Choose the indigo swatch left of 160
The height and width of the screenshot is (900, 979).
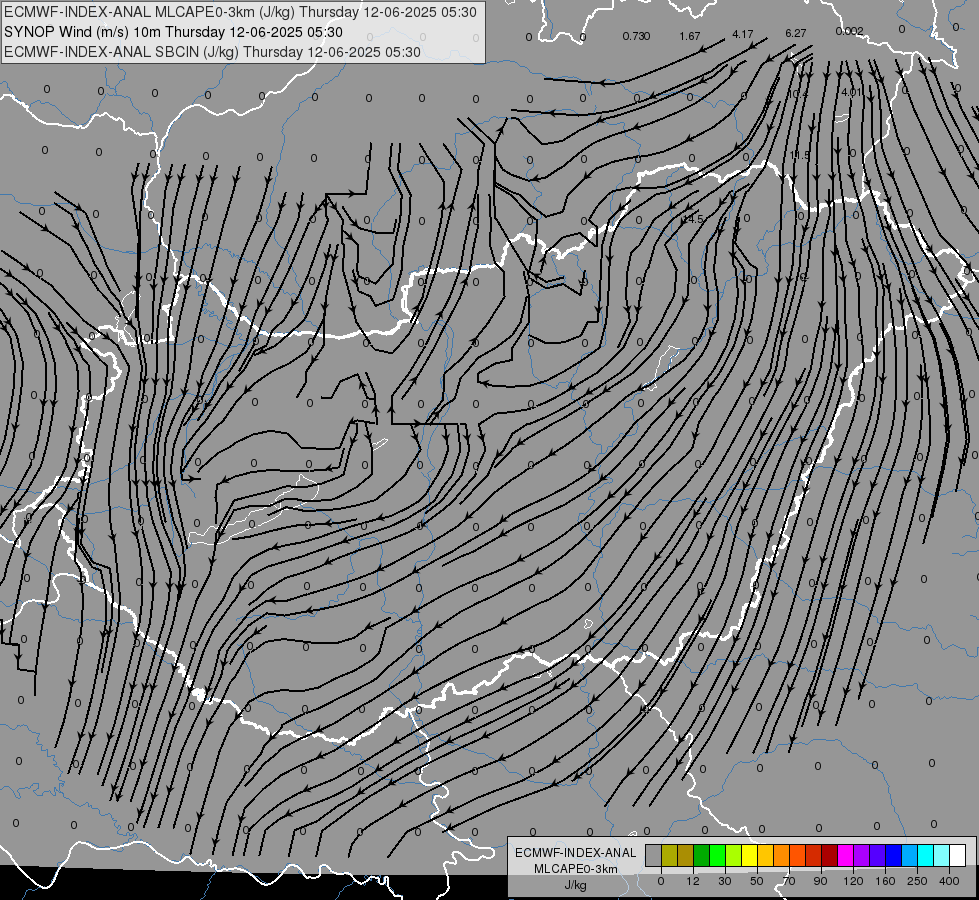tap(878, 855)
